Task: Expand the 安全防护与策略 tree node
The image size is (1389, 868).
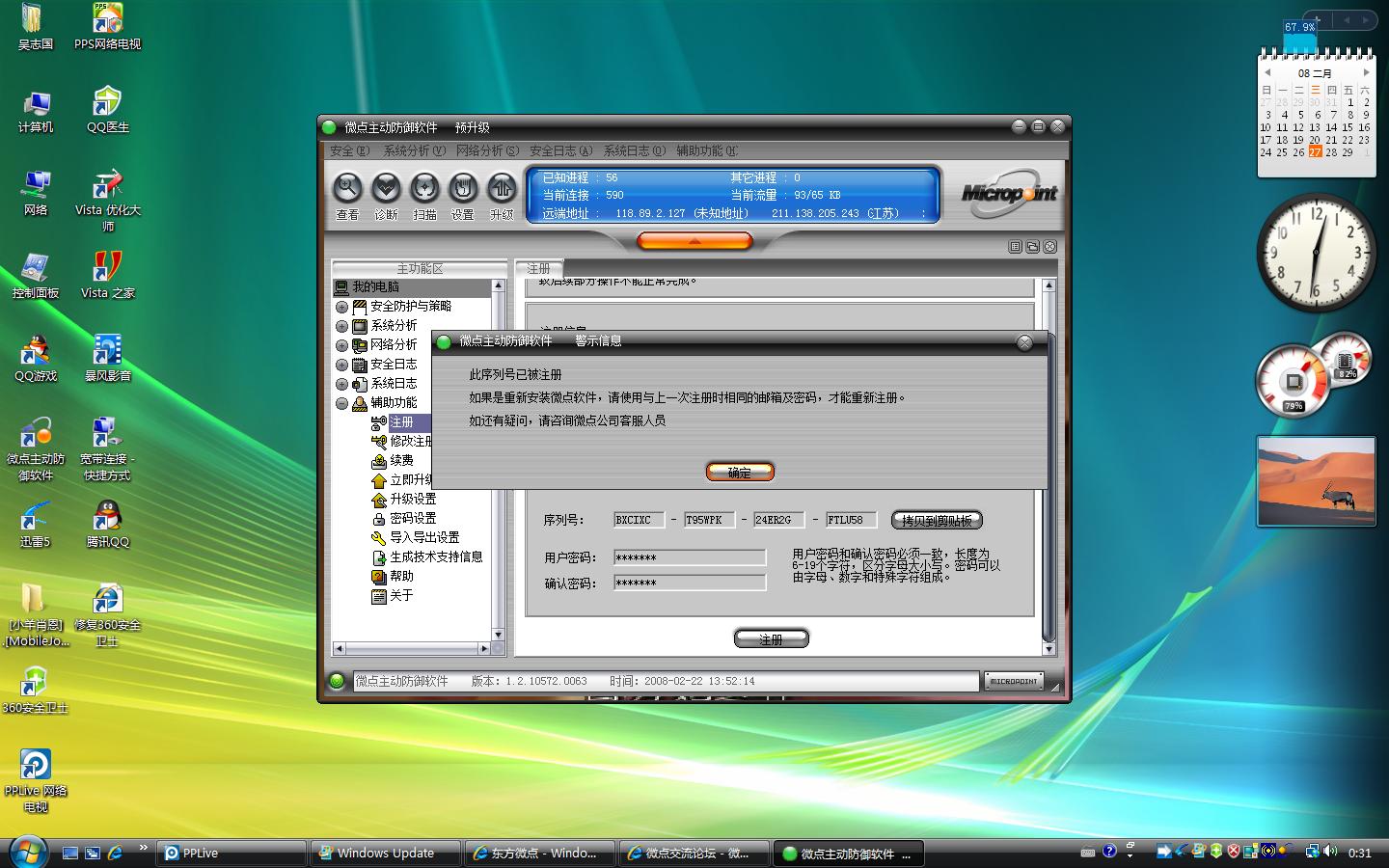Action: [x=341, y=307]
